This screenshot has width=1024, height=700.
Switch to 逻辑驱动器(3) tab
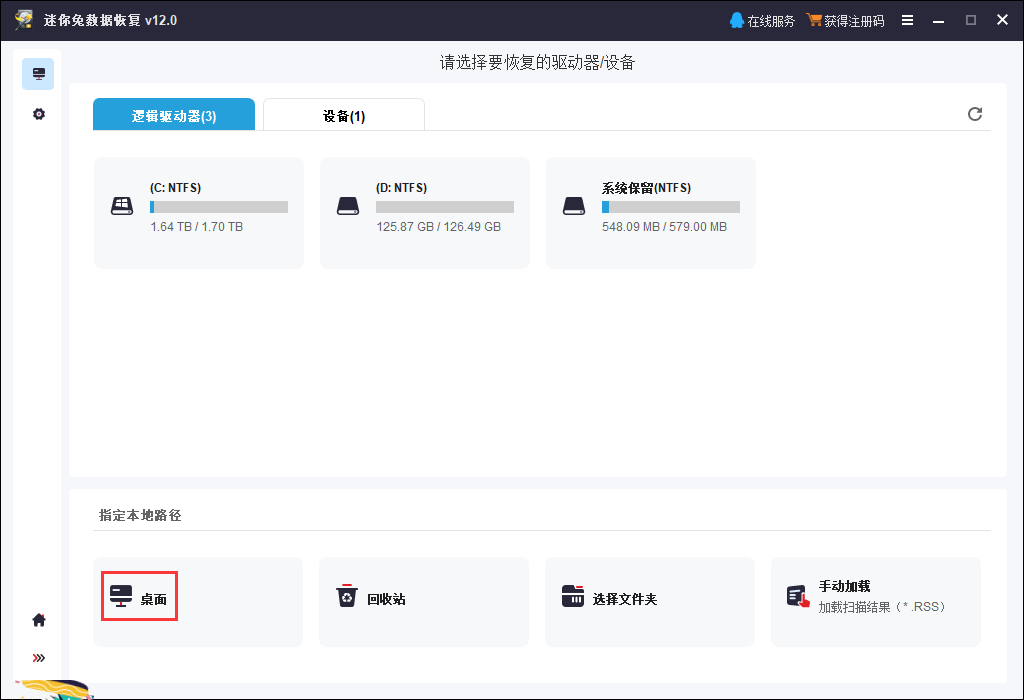click(x=174, y=115)
